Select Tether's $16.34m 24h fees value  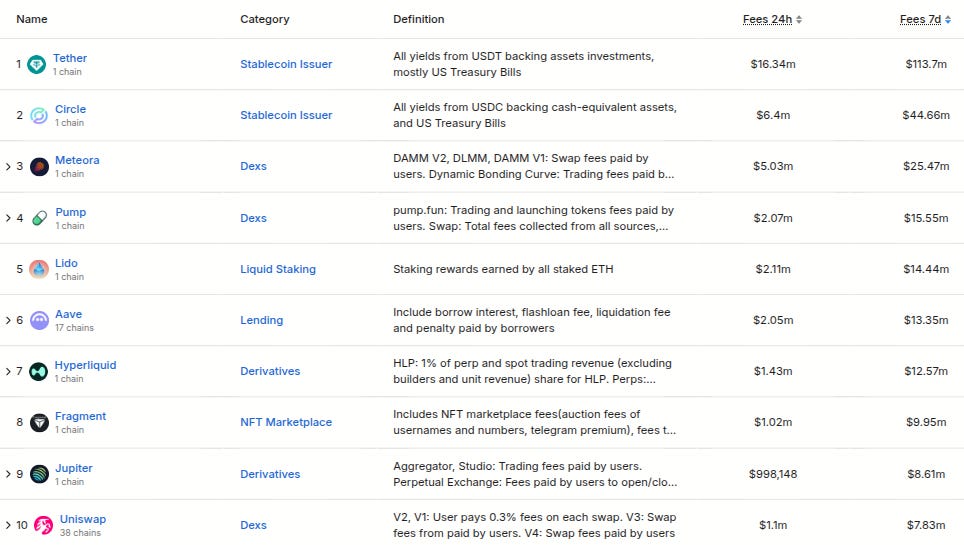pyautogui.click(x=773, y=64)
